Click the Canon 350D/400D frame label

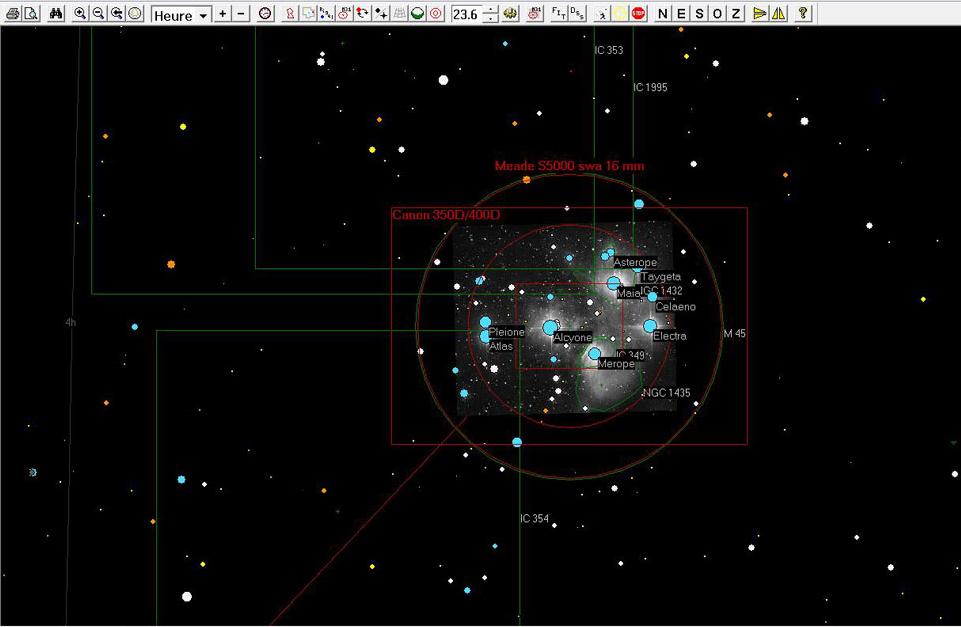click(x=446, y=215)
